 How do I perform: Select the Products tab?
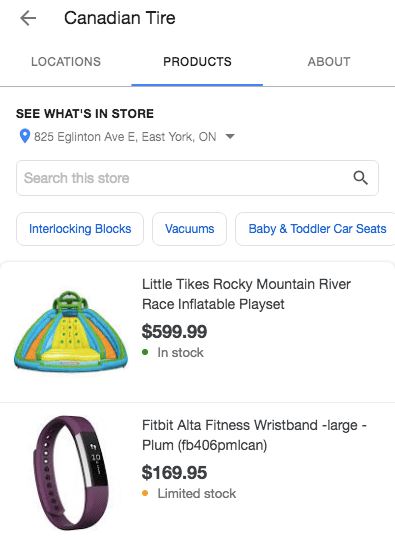[197, 62]
